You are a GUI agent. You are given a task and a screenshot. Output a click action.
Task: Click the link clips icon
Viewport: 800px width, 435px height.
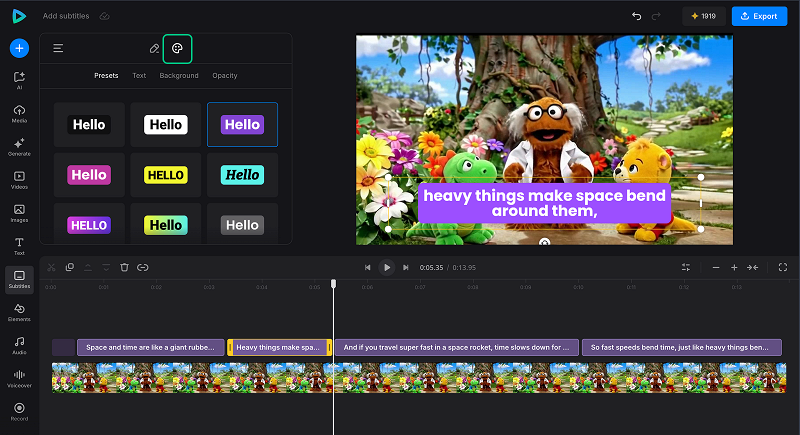(143, 267)
